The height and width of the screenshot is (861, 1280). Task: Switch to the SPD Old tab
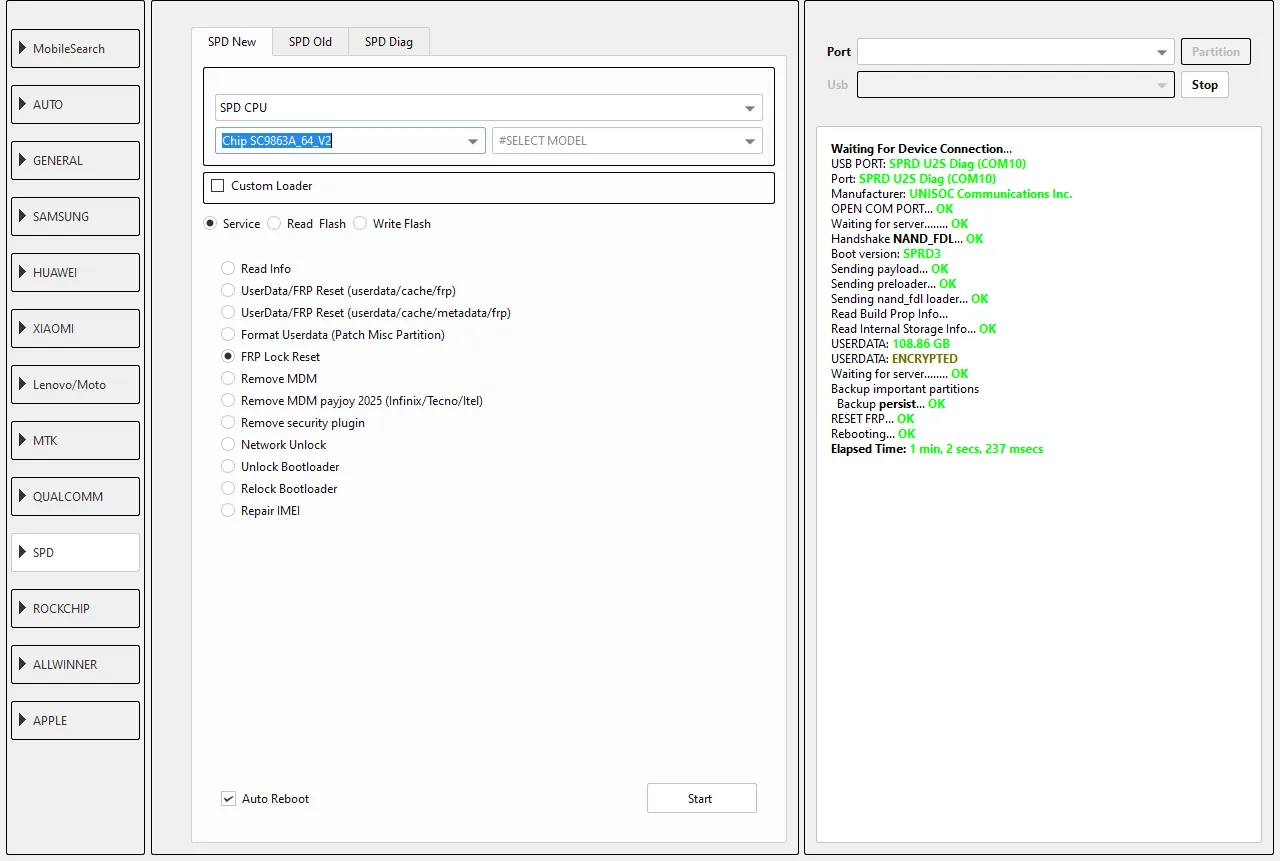pos(310,42)
